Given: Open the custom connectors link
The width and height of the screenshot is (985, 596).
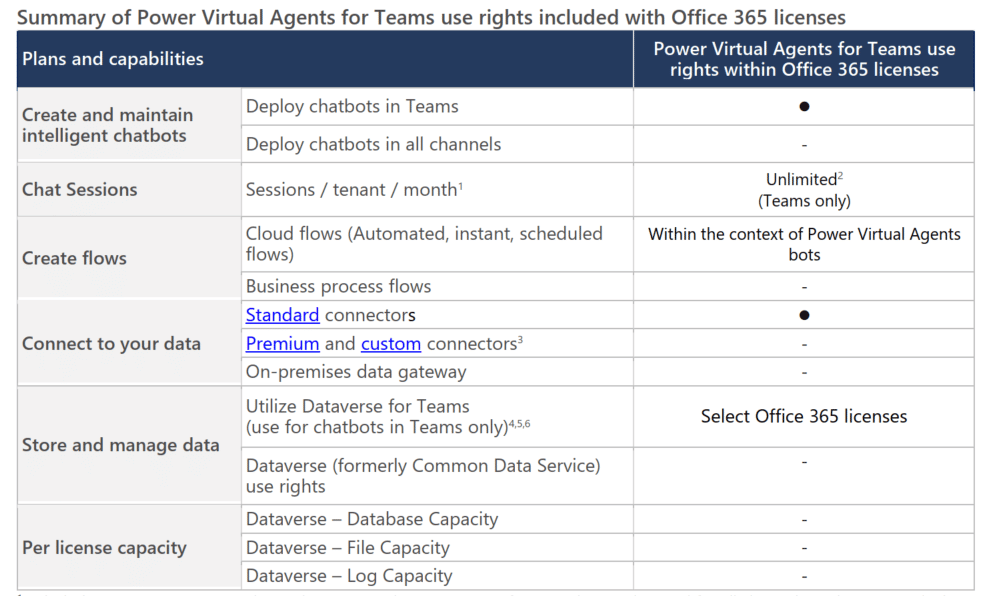Looking at the screenshot, I should pyautogui.click(x=391, y=344).
